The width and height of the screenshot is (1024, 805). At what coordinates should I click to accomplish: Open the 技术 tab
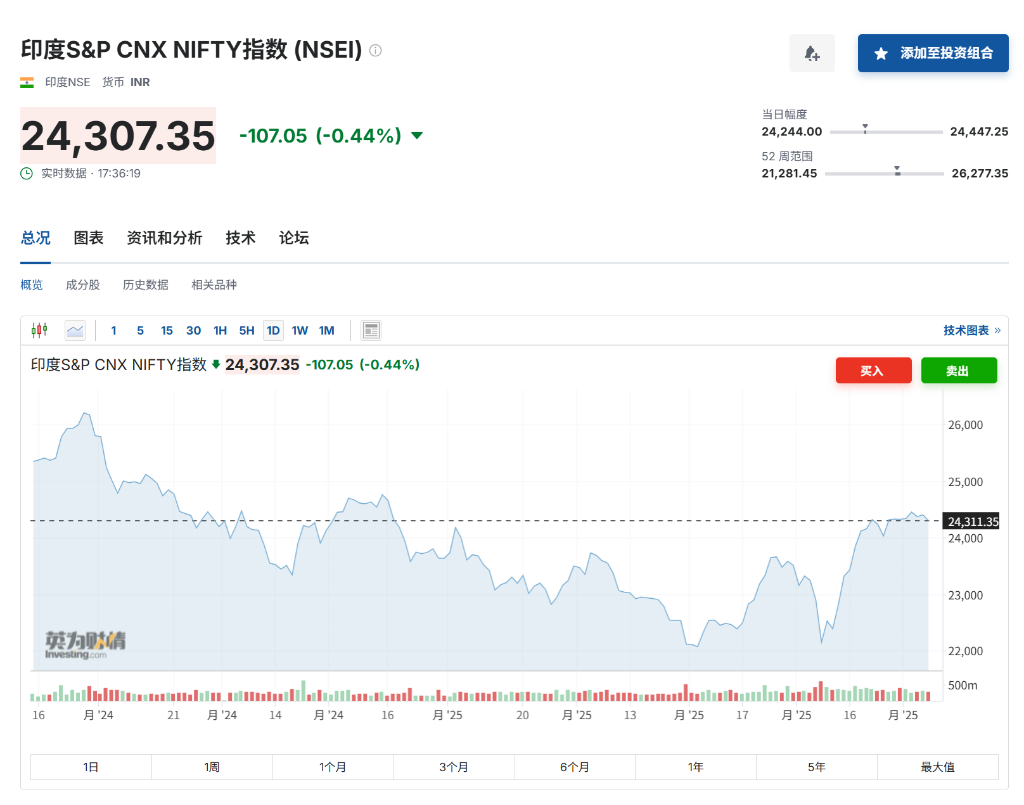(x=240, y=238)
